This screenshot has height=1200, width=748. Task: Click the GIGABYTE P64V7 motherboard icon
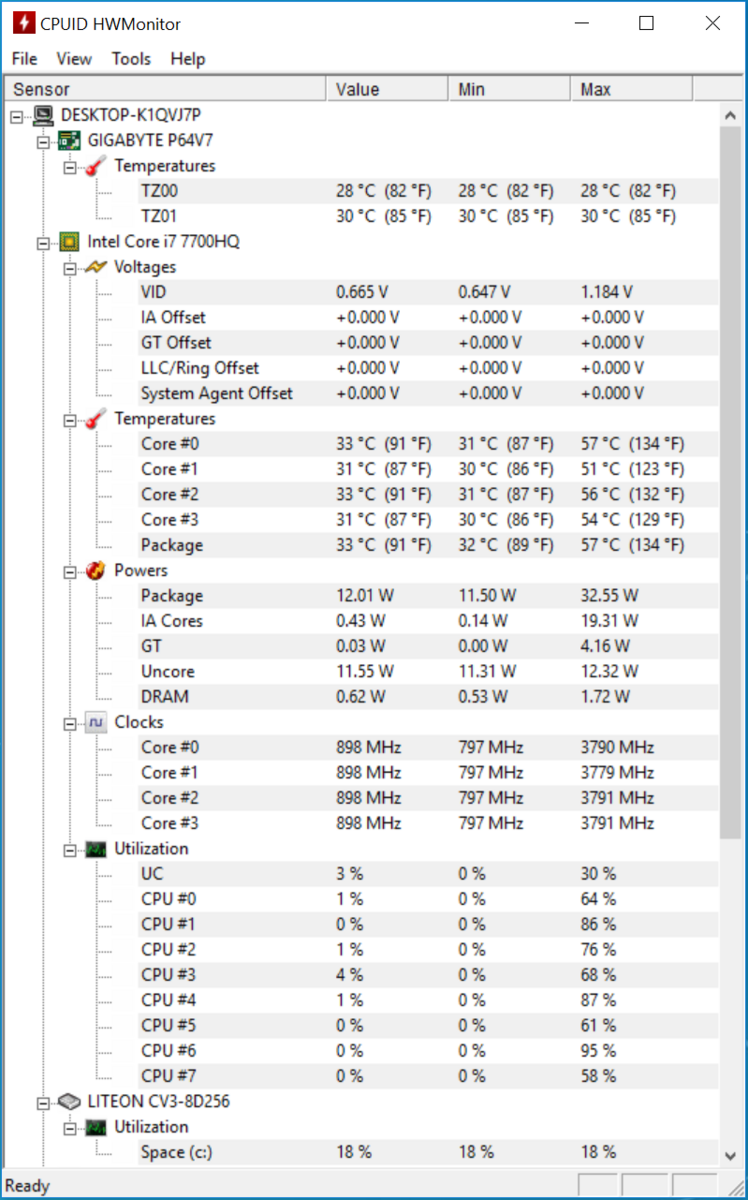[x=71, y=140]
